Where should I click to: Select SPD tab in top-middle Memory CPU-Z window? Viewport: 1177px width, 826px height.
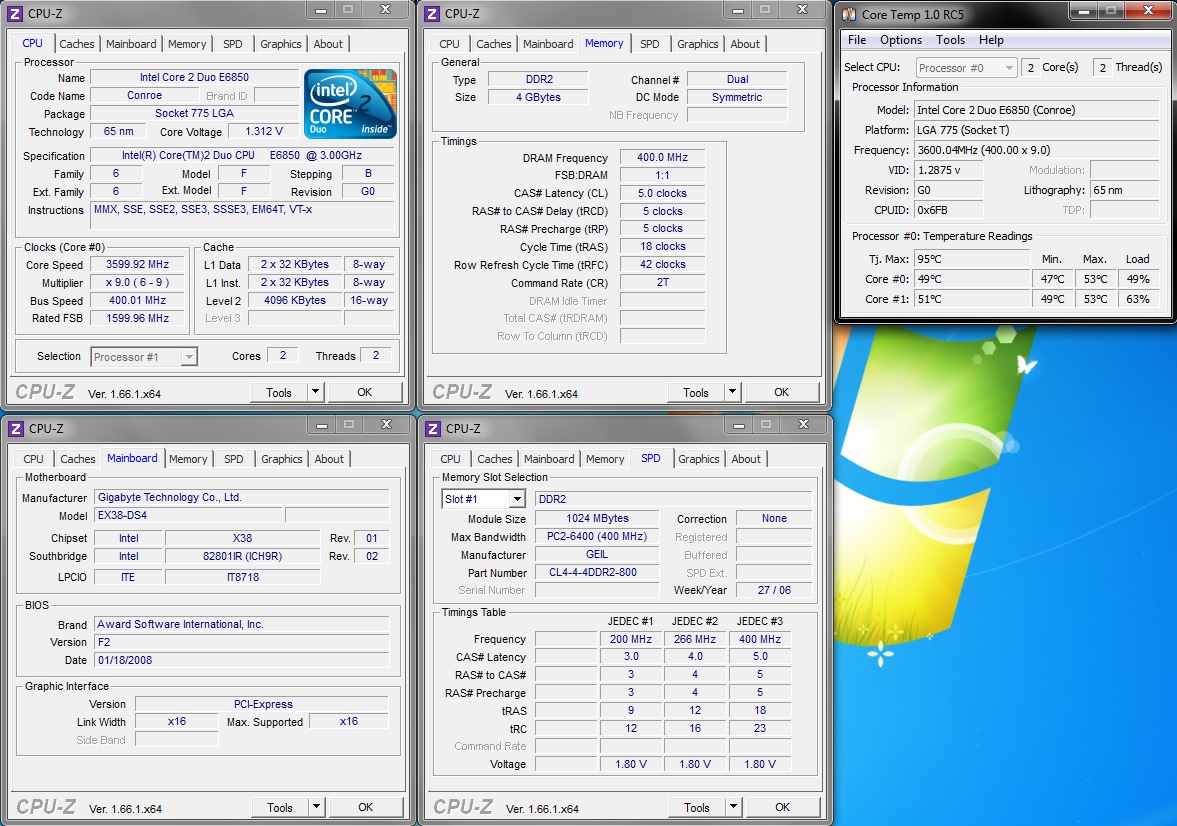coord(650,44)
